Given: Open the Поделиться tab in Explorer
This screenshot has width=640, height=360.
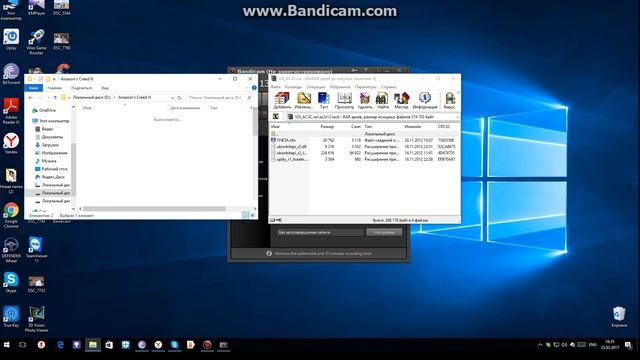Looking at the screenshot, I should point(81,88).
